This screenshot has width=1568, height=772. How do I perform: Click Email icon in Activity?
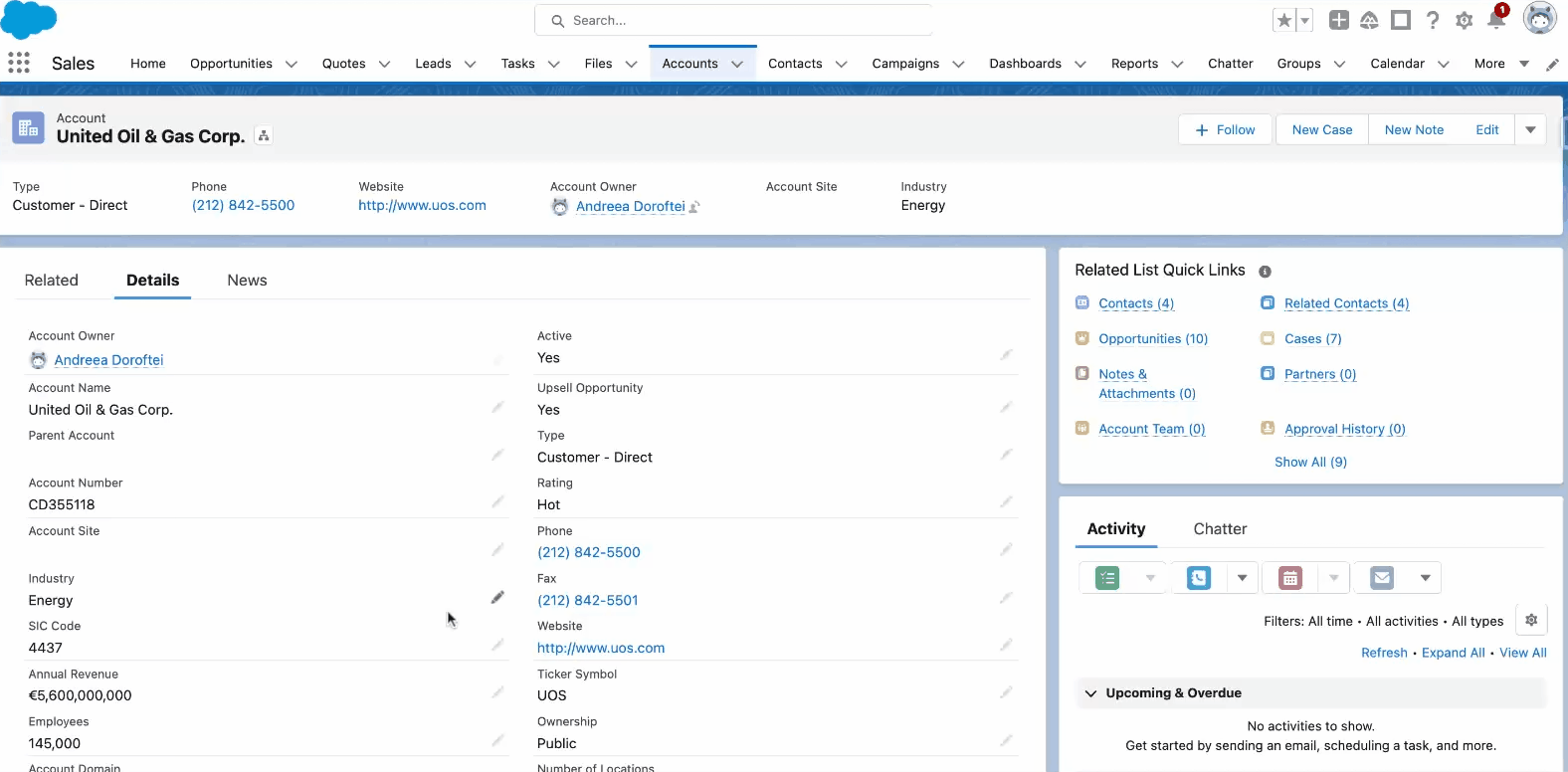tap(1382, 578)
